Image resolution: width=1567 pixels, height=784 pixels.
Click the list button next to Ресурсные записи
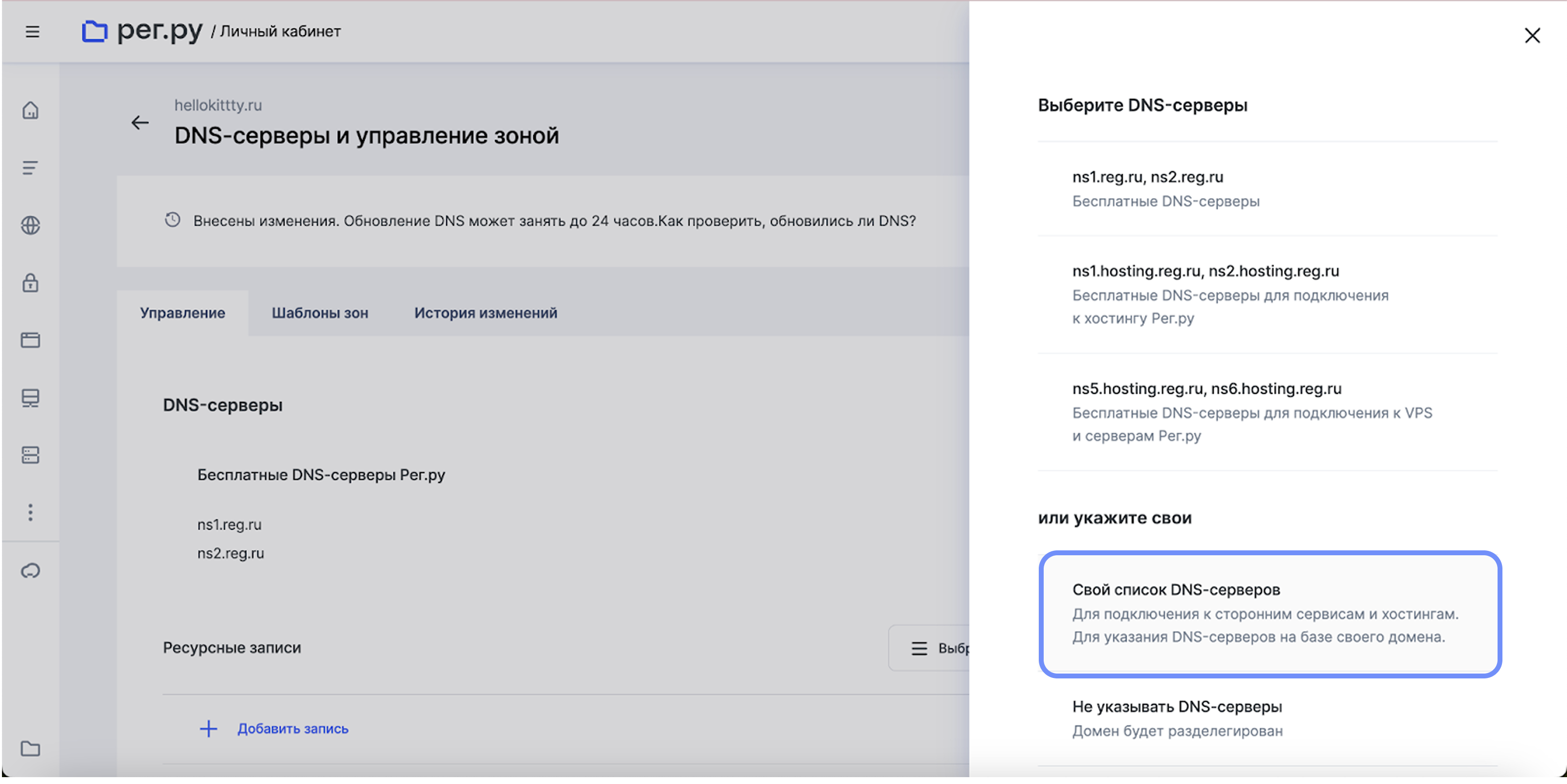click(x=929, y=649)
